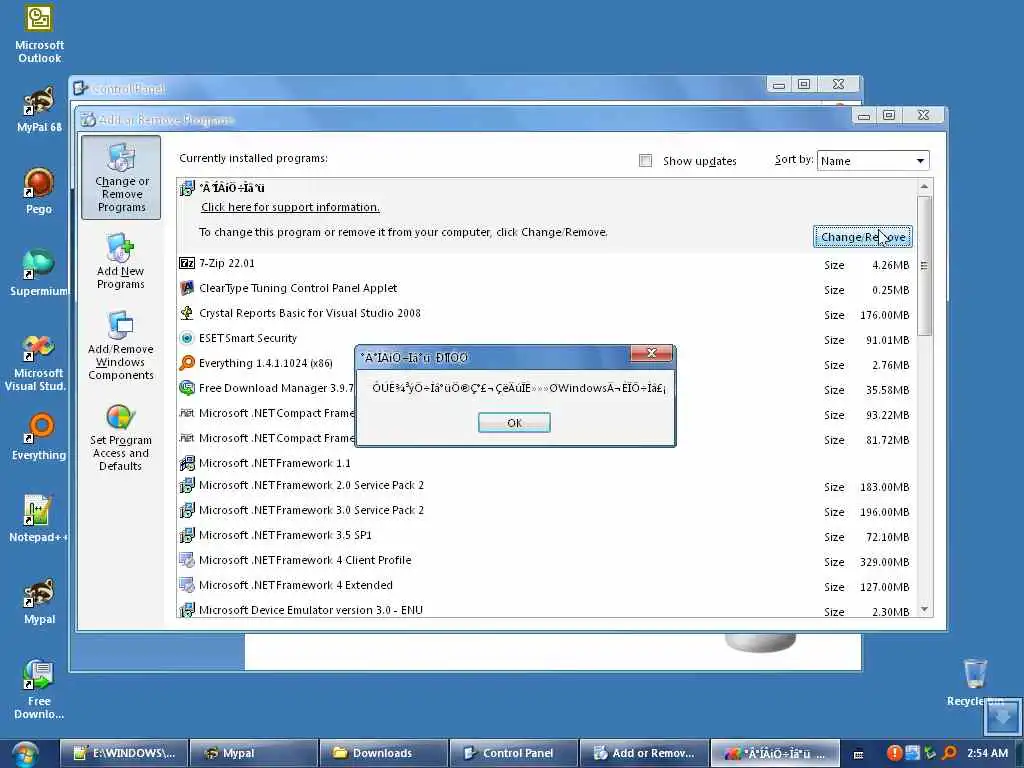Open Recycle Bin on desktop
Viewport: 1024px width, 768px height.
tap(975, 682)
